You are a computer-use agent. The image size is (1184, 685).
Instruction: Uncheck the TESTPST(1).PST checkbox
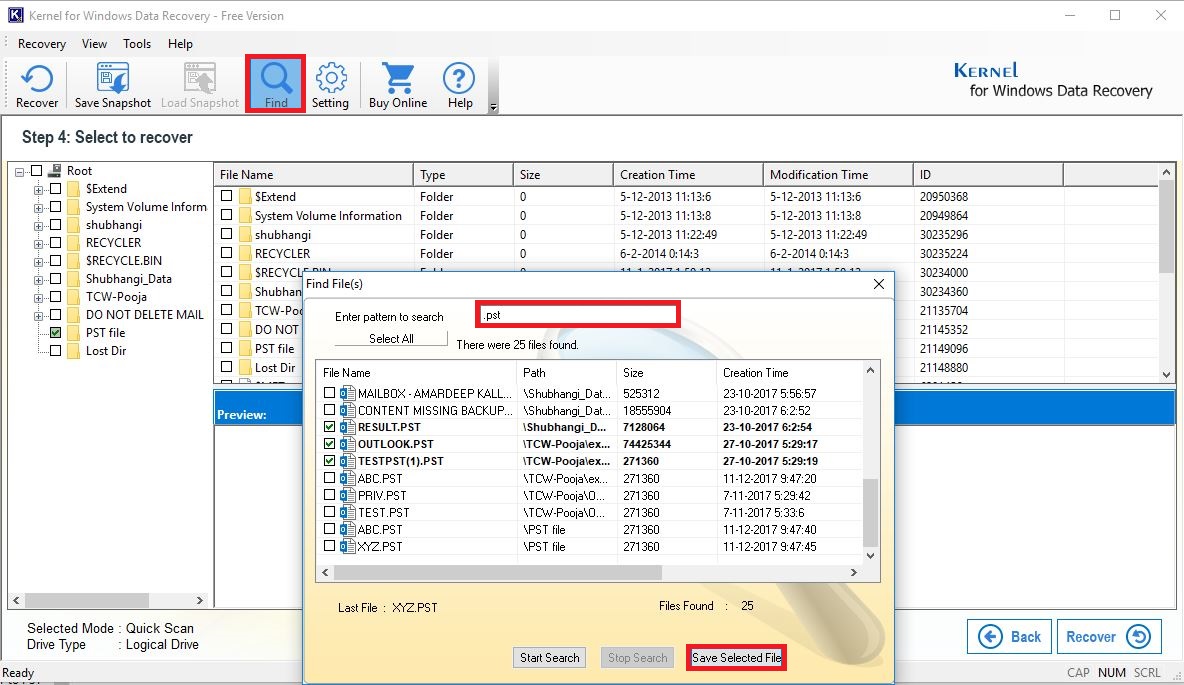[x=329, y=461]
